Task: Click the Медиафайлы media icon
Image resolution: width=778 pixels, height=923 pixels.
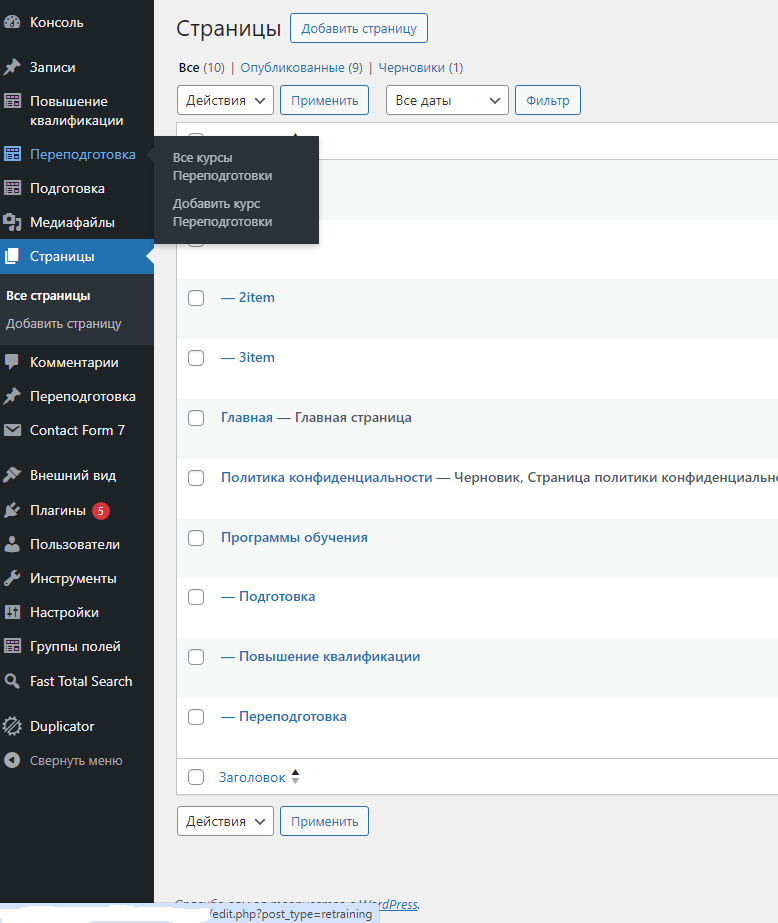Action: pos(12,223)
